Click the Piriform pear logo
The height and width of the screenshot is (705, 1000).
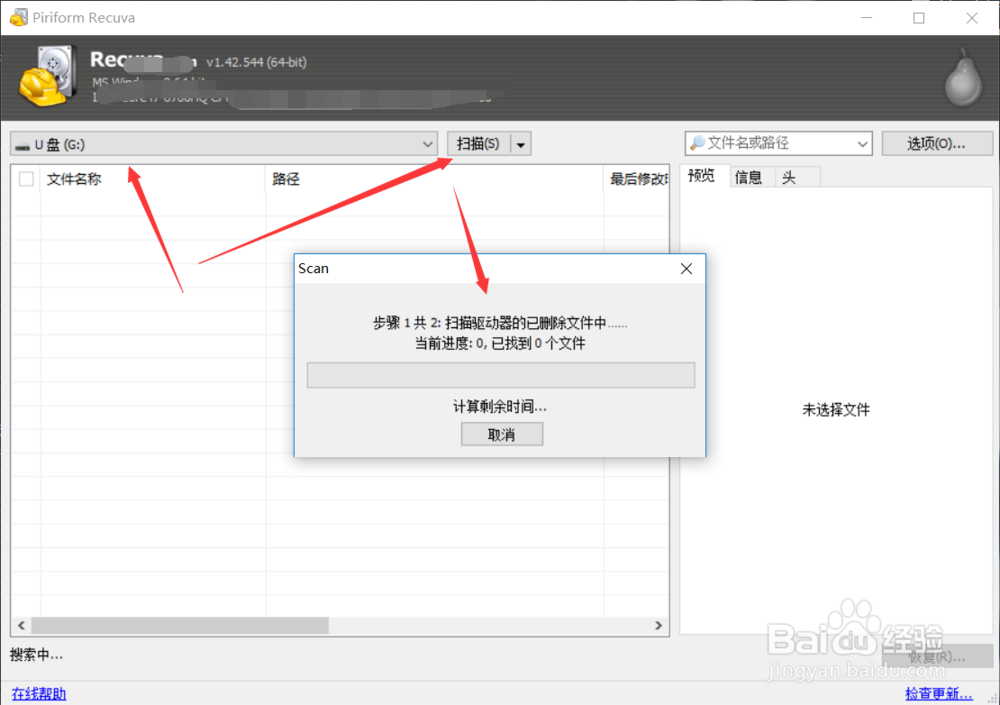coord(963,77)
